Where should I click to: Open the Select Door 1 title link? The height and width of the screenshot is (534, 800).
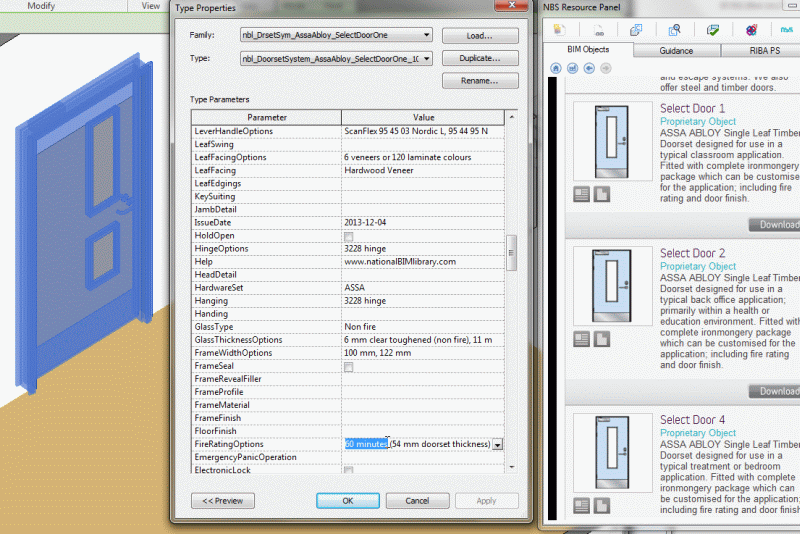692,108
